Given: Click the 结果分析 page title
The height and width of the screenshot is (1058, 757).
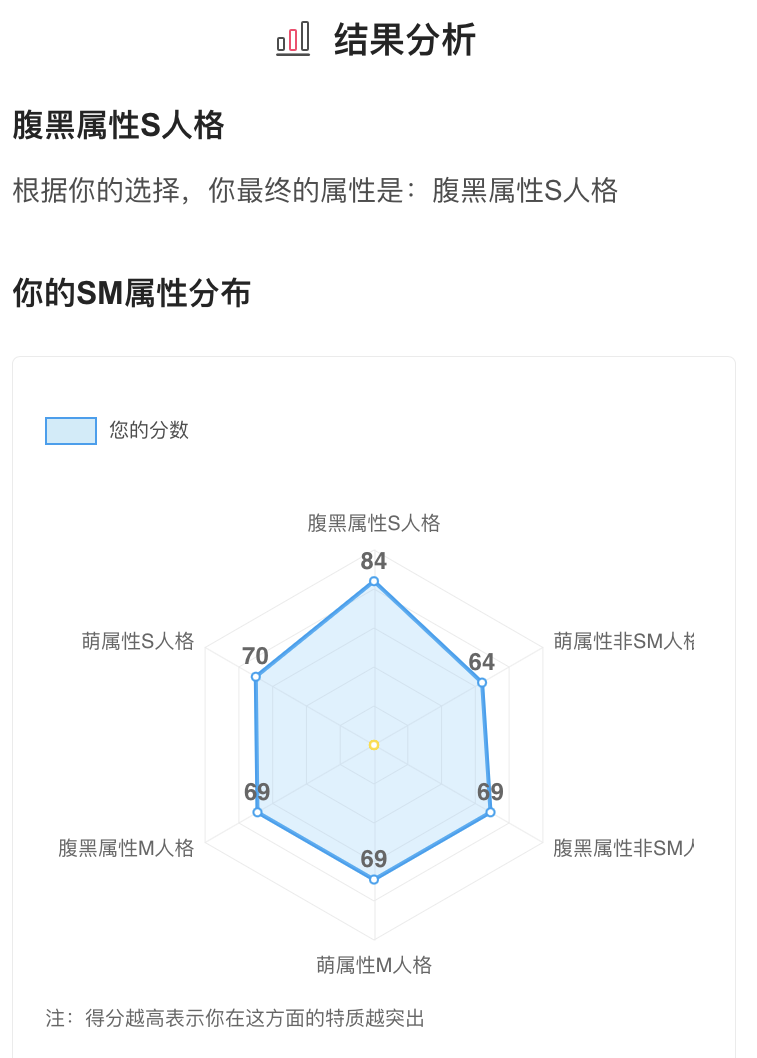Looking at the screenshot, I should click(405, 39).
